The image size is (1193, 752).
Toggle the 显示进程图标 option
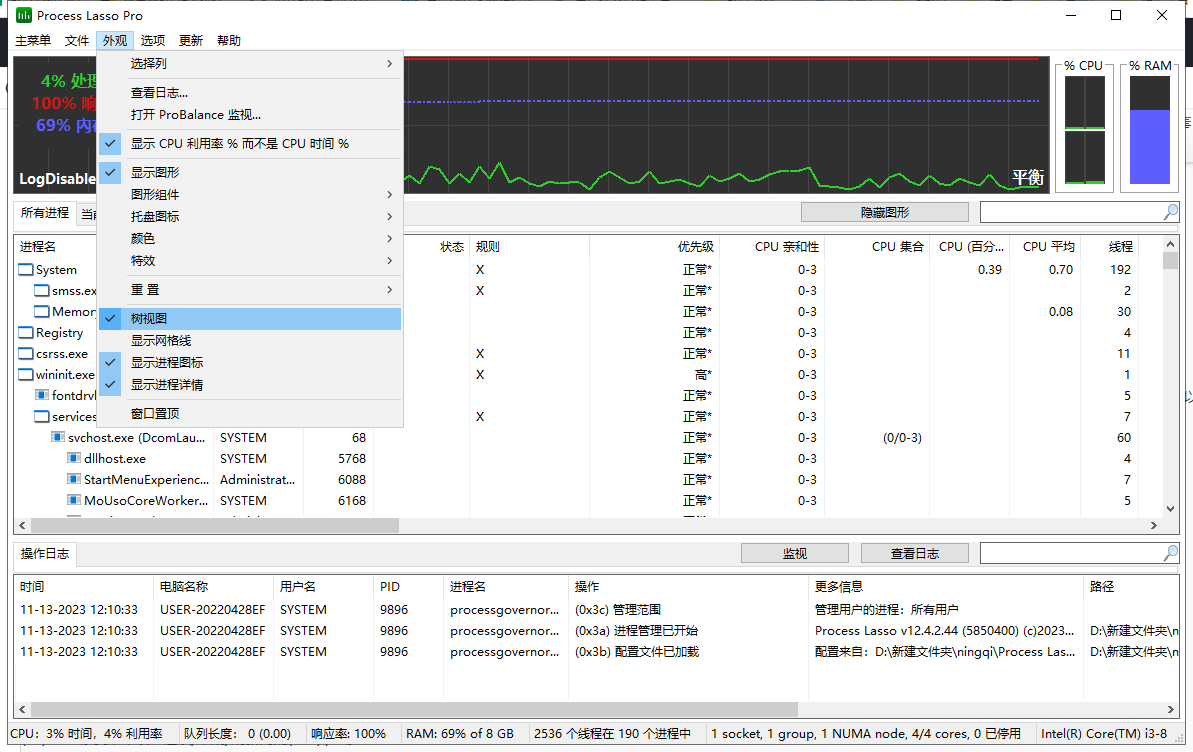point(250,363)
